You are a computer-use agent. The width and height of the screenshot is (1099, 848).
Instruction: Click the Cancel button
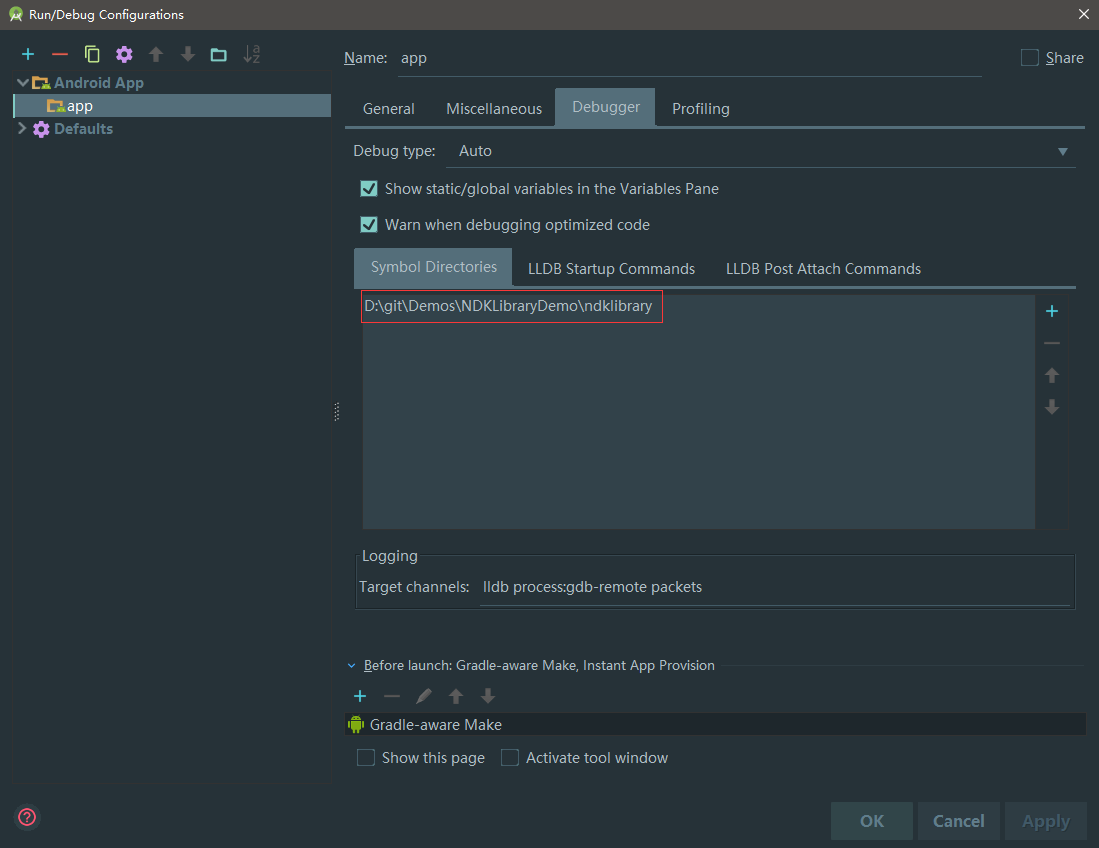click(x=958, y=821)
